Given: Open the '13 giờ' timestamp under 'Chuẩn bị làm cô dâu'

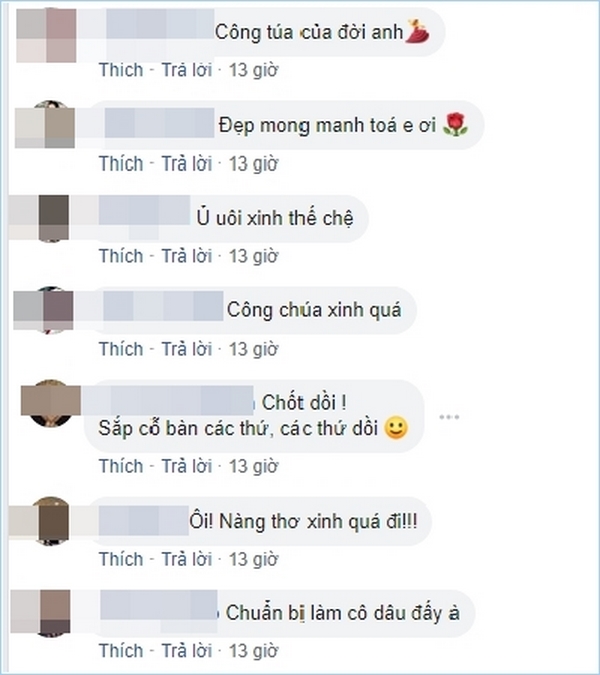Looking at the screenshot, I should tap(253, 651).
